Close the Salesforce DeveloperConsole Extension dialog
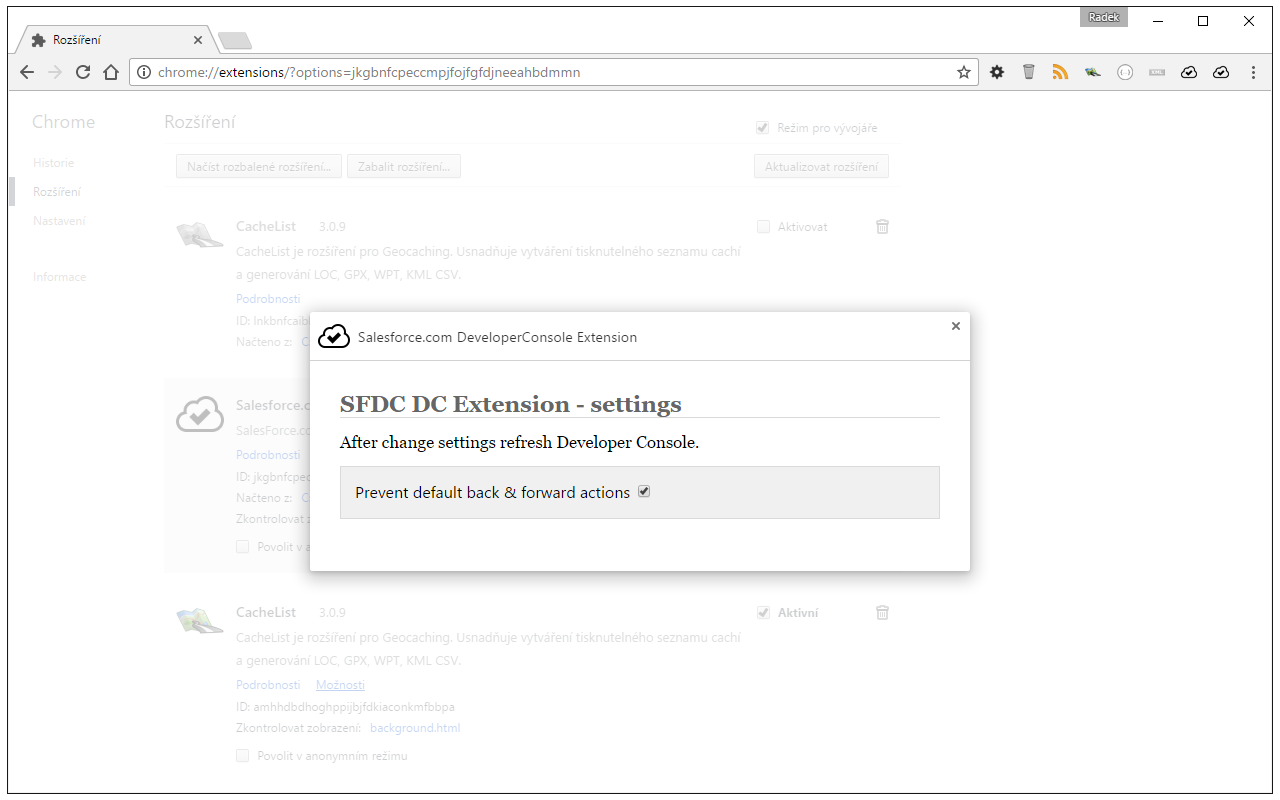Viewport: 1280px width, 800px height. click(x=956, y=326)
